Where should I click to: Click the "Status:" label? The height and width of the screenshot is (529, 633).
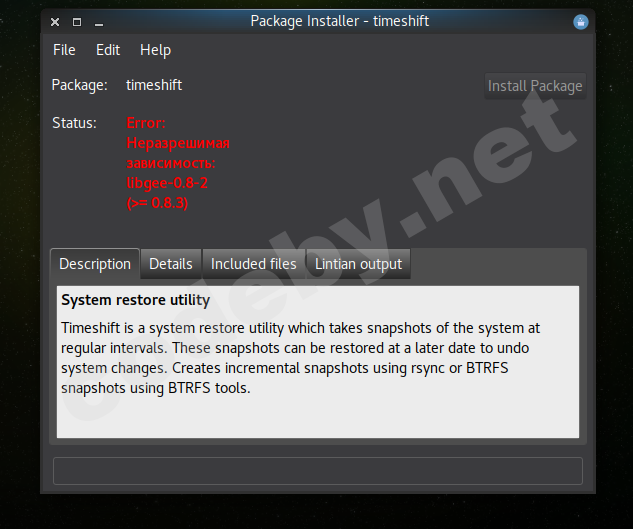pyautogui.click(x=74, y=123)
